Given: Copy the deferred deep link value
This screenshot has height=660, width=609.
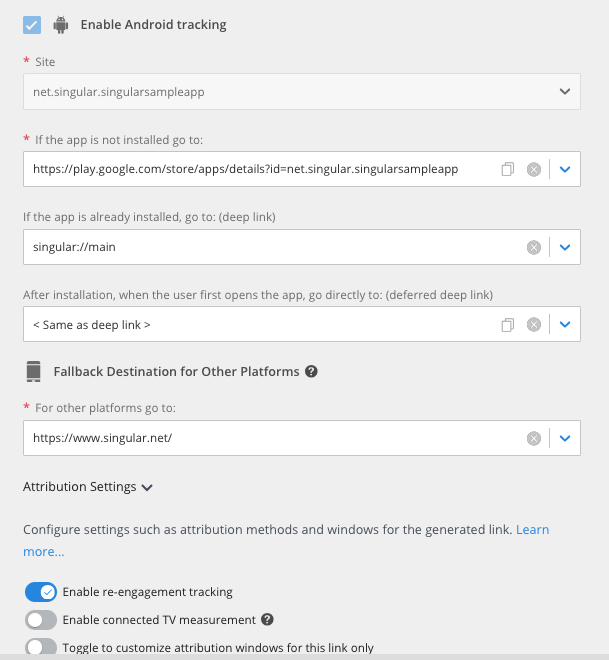Looking at the screenshot, I should 508,325.
